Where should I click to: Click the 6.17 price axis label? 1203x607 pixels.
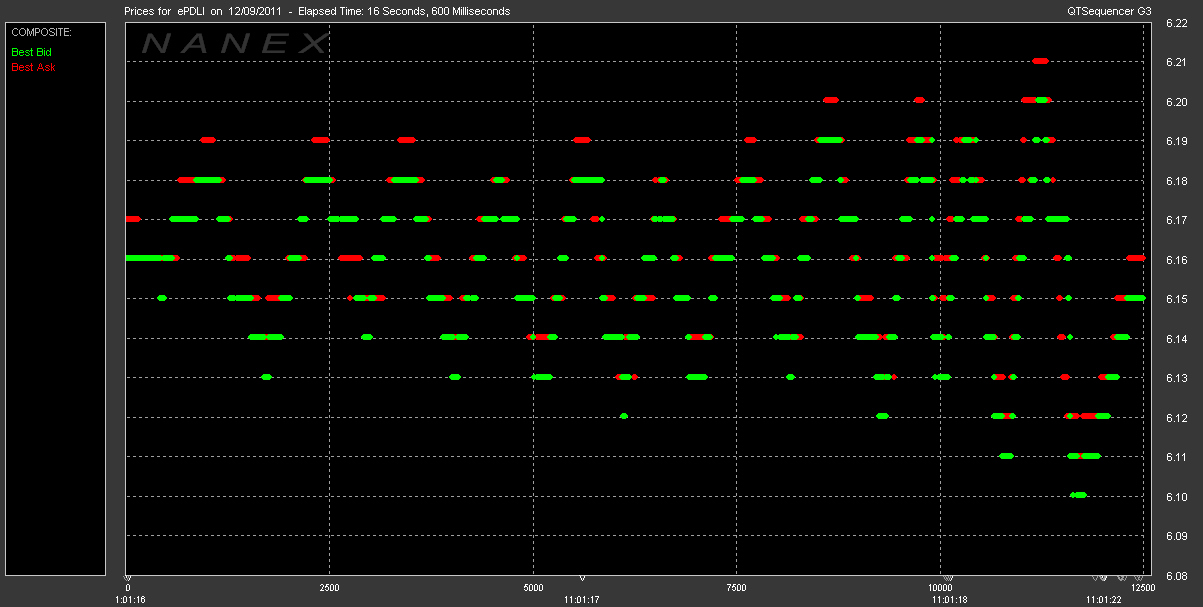pos(1176,221)
